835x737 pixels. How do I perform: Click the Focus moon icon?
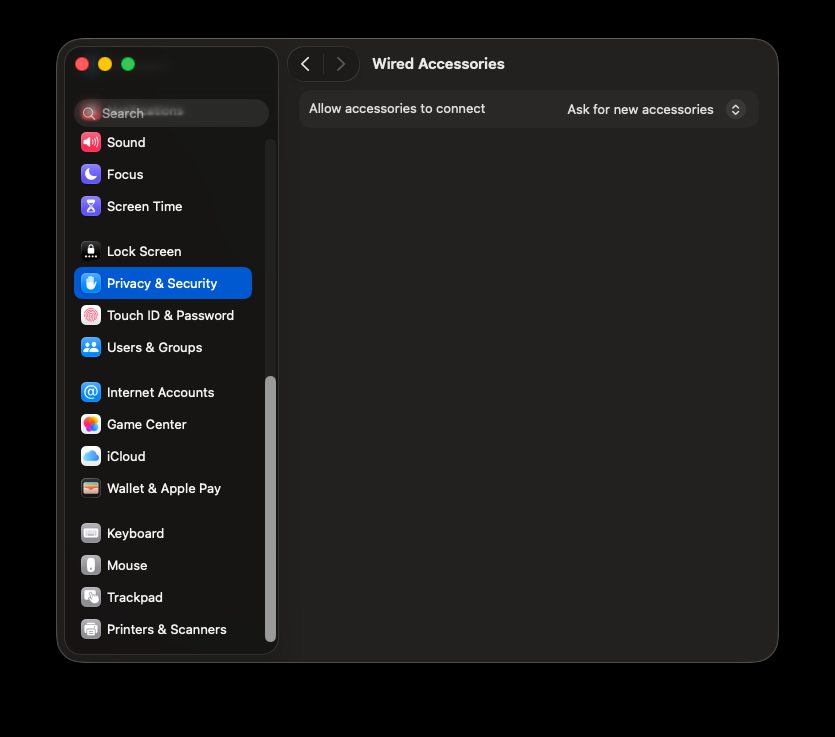pos(91,174)
